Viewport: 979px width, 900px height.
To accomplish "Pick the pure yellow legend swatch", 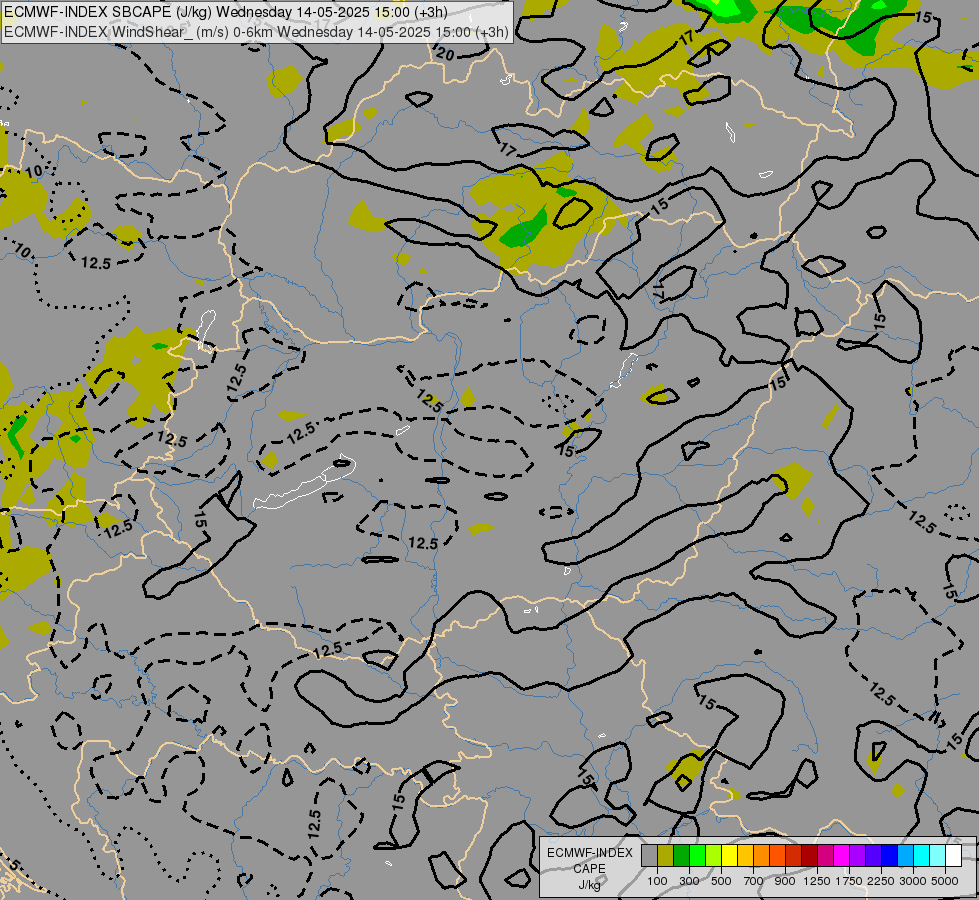I will tap(729, 856).
